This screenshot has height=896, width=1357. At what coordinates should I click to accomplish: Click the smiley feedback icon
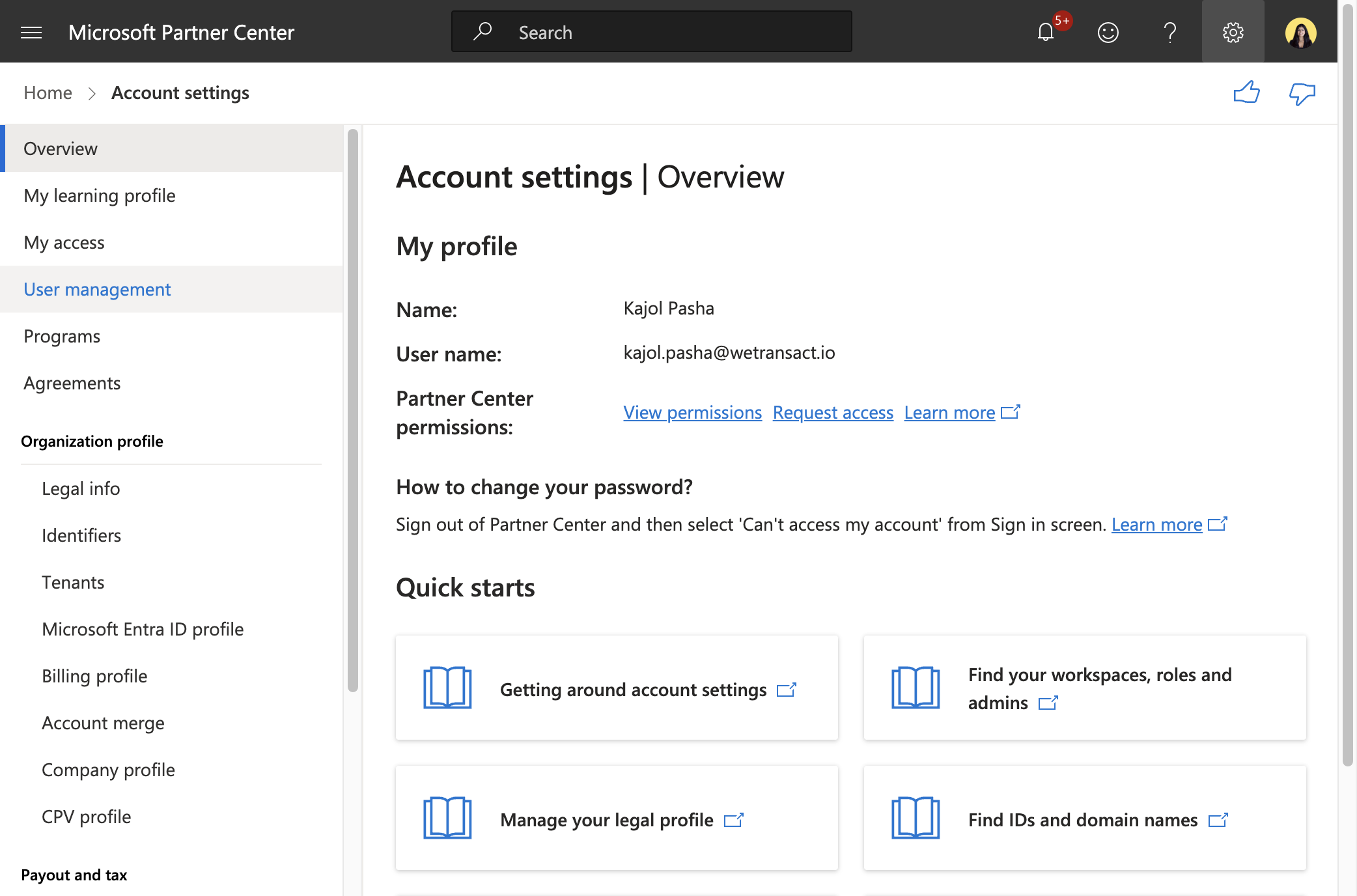(1108, 32)
